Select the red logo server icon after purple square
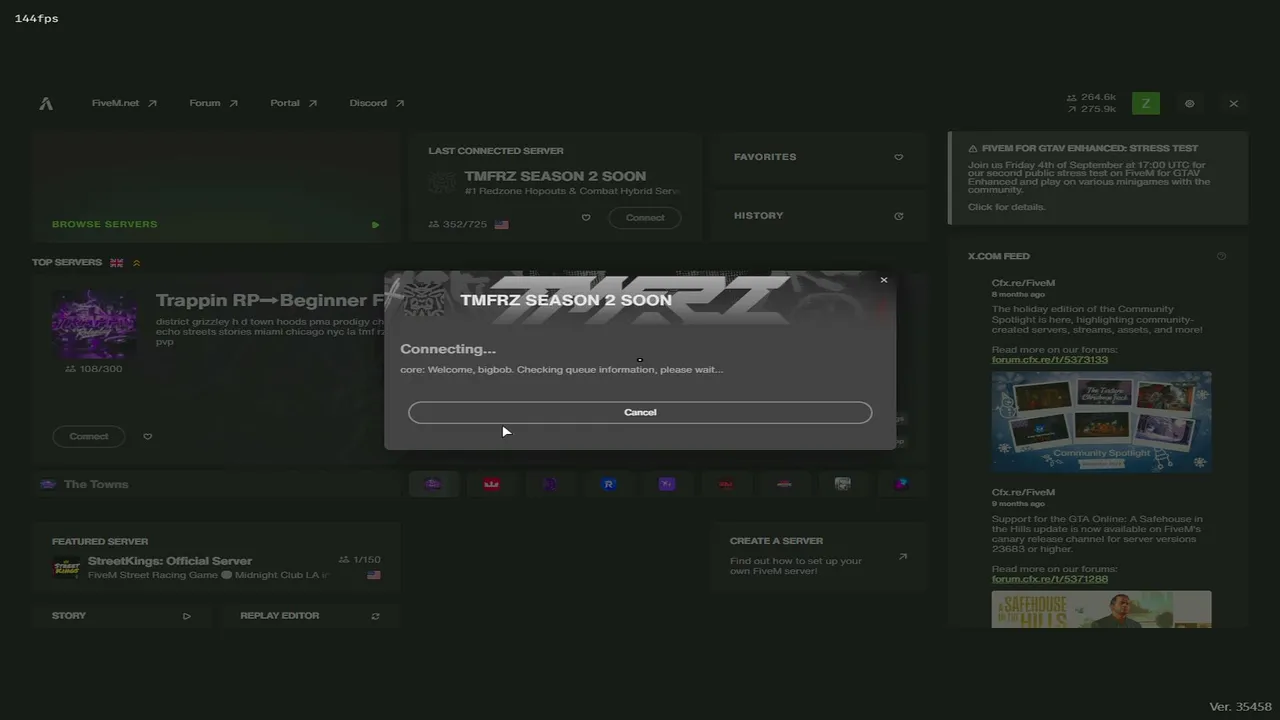Viewport: 1280px width, 720px height. pos(726,484)
